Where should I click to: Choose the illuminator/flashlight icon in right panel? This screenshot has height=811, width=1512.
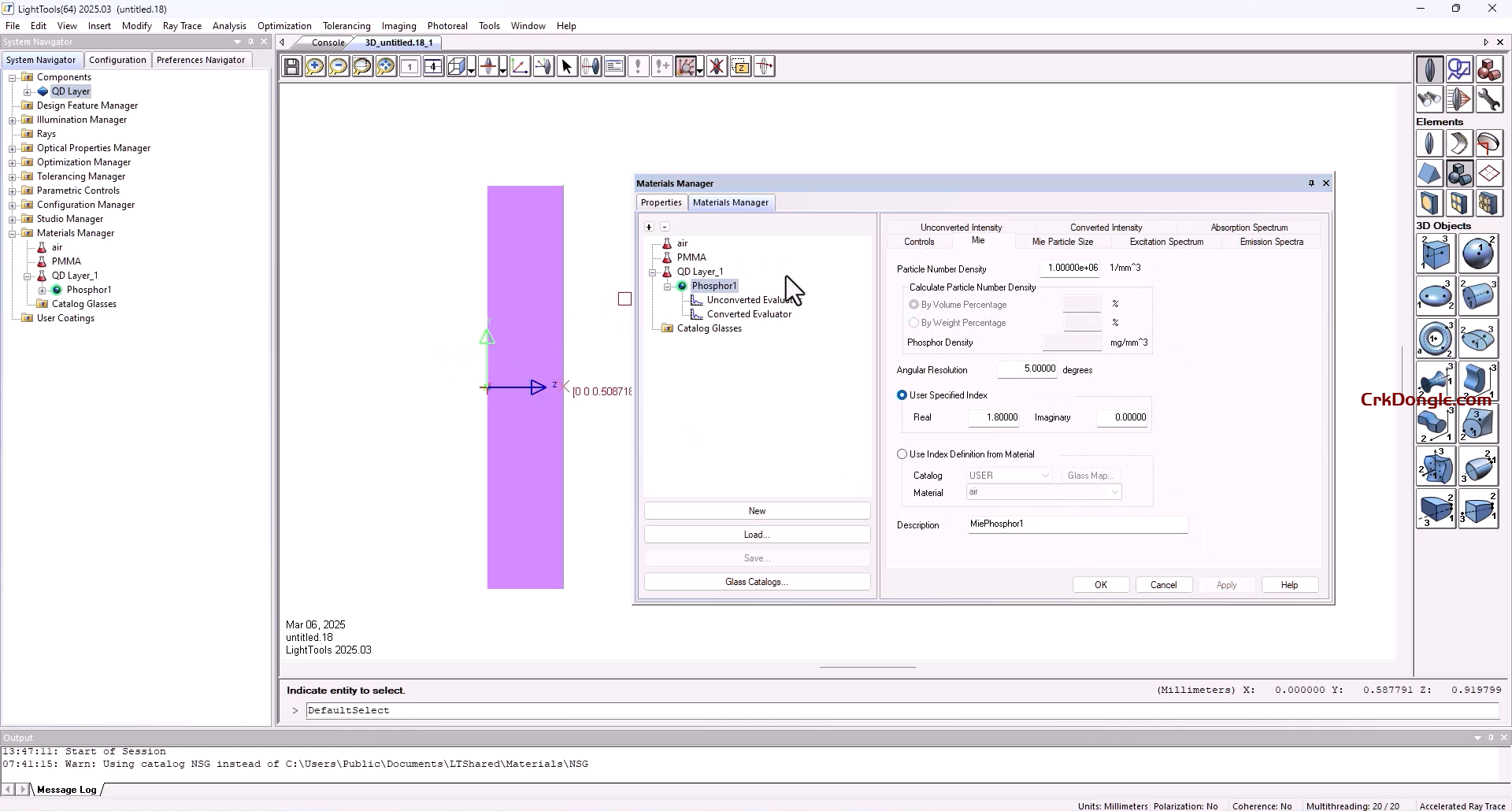coord(1428,99)
